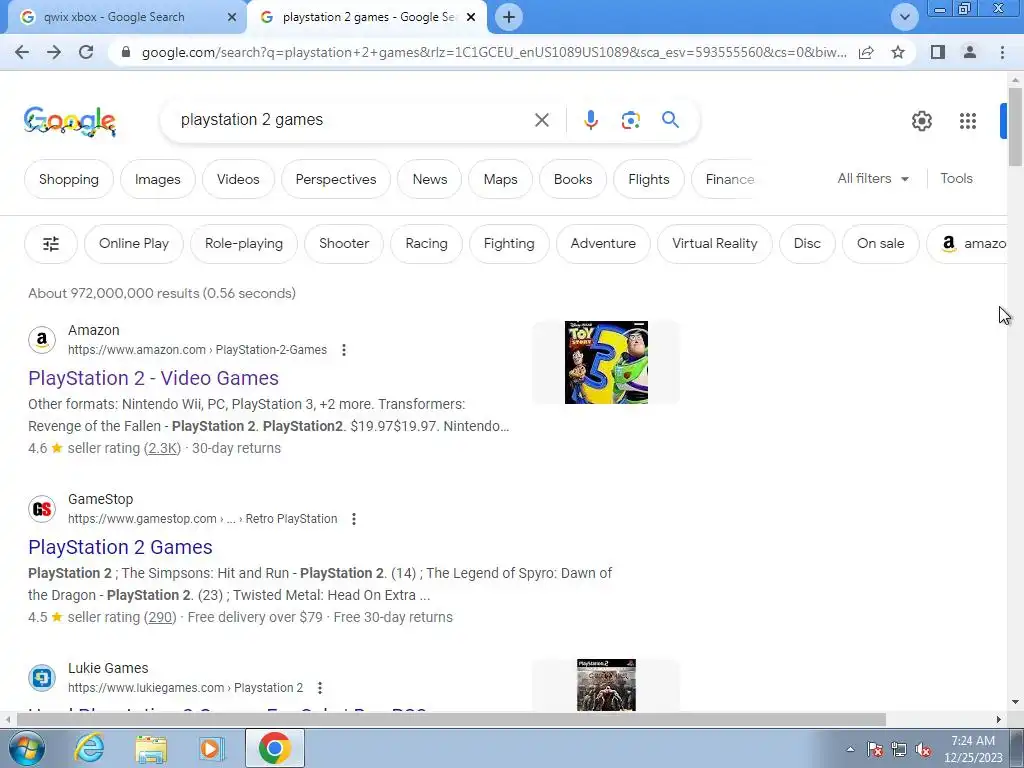Click the Toy Story 3 thumbnail
The width and height of the screenshot is (1024, 768).
[606, 362]
